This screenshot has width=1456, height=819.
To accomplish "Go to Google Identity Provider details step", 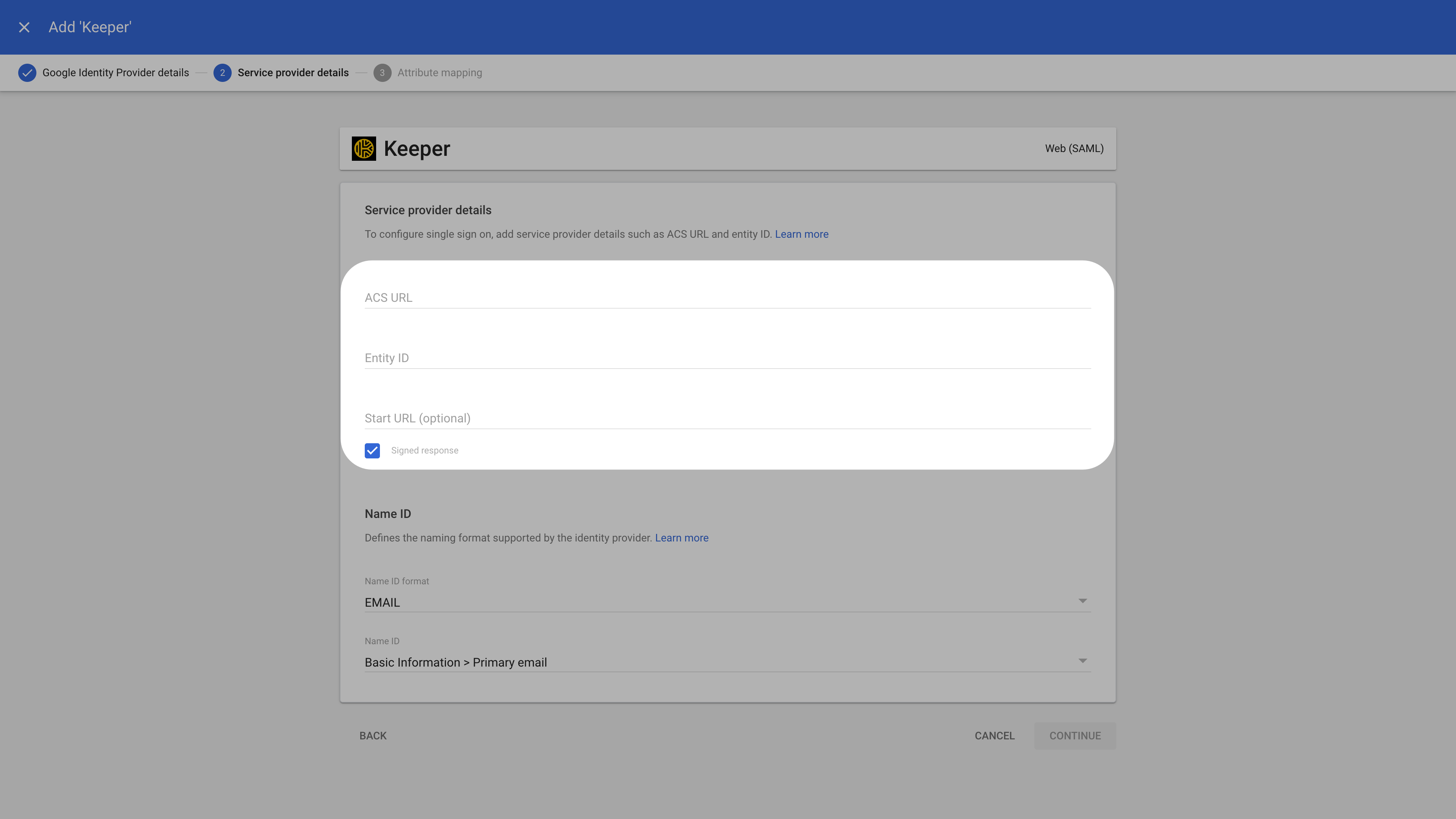I will [x=115, y=73].
